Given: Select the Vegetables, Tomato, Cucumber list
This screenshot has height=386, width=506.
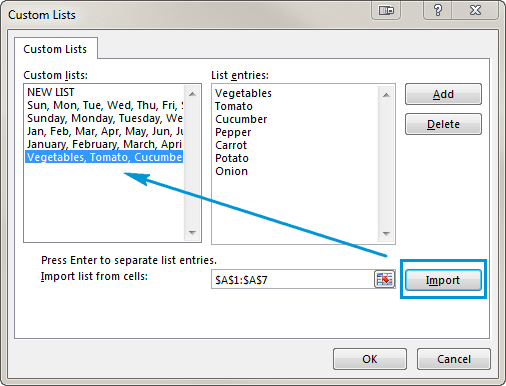Looking at the screenshot, I should click(104, 157).
